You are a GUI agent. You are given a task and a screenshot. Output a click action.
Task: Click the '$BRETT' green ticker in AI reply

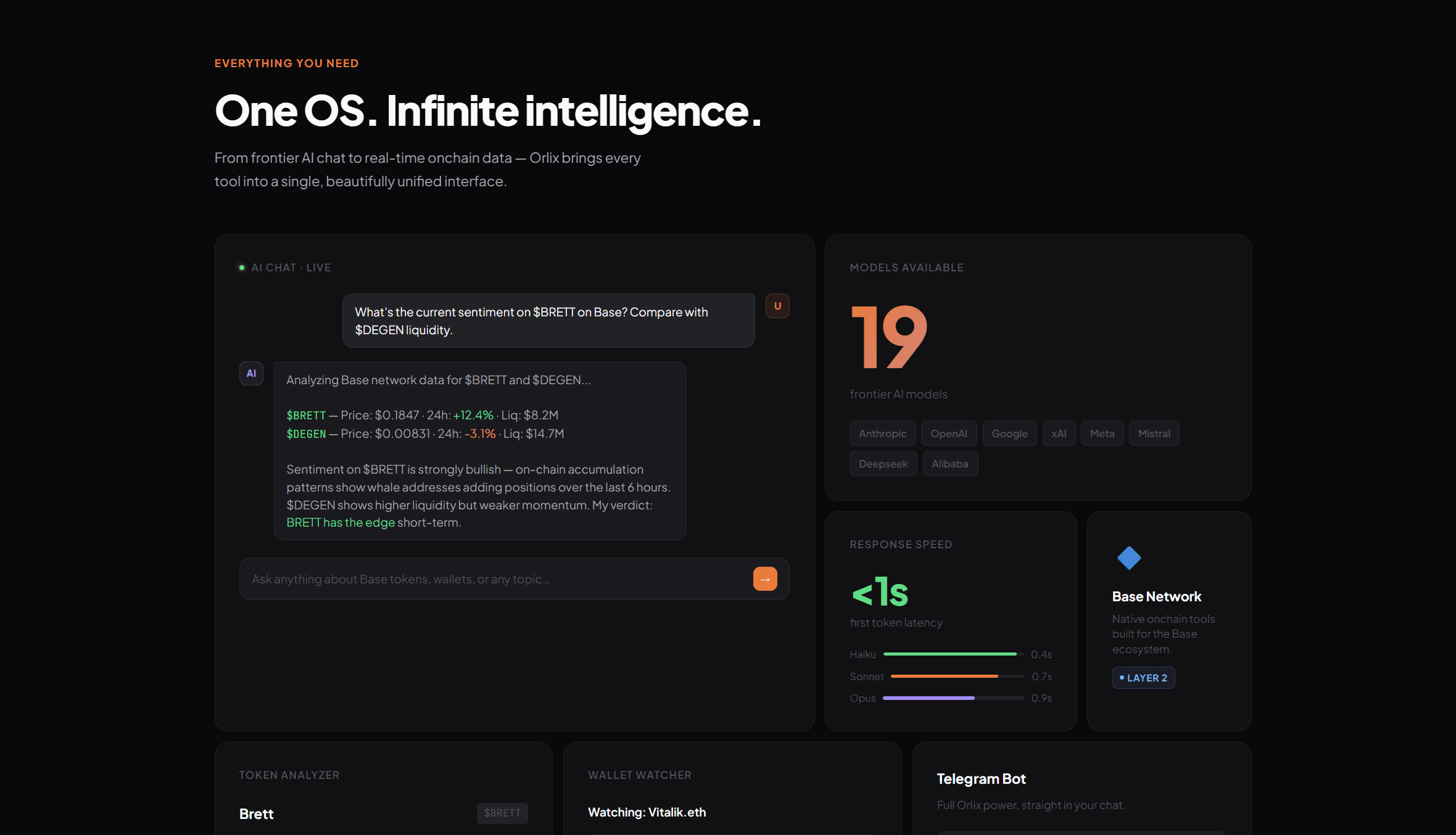306,415
